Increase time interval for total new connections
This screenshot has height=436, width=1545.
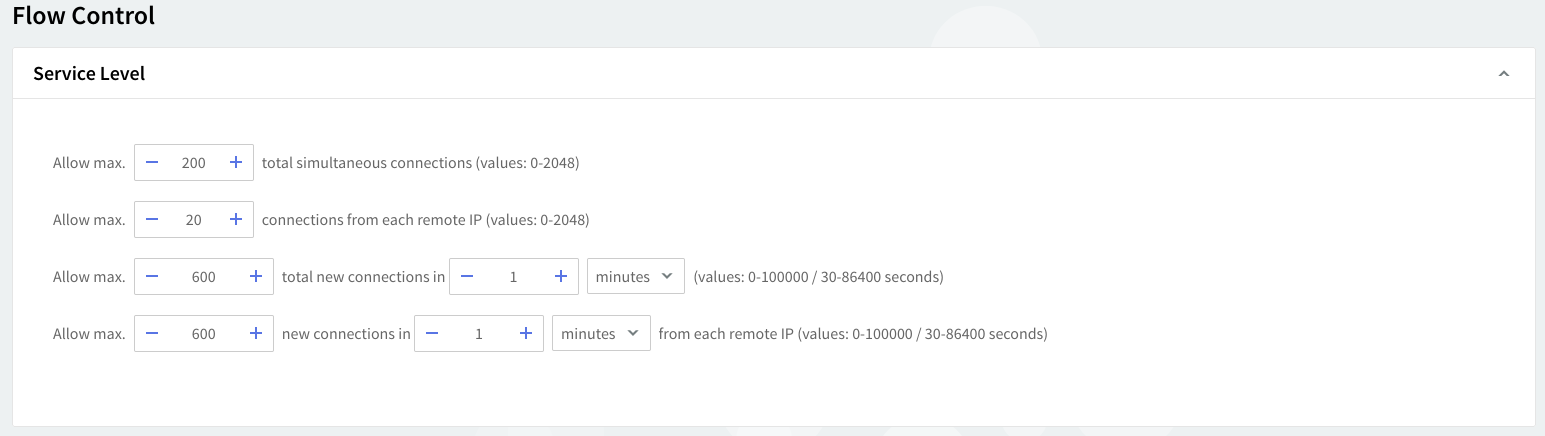(561, 276)
